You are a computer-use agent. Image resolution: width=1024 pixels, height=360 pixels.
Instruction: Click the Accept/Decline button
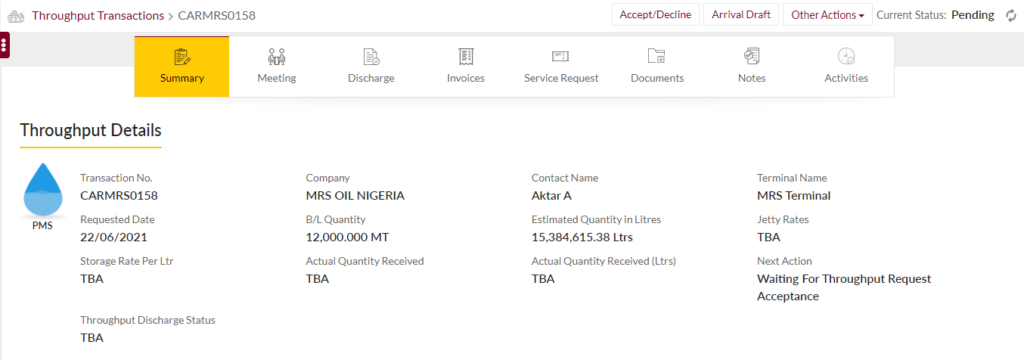(x=656, y=14)
